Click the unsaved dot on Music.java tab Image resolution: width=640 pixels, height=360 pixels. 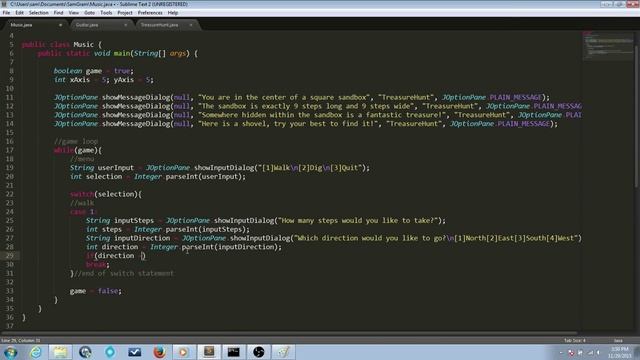(x=60, y=25)
